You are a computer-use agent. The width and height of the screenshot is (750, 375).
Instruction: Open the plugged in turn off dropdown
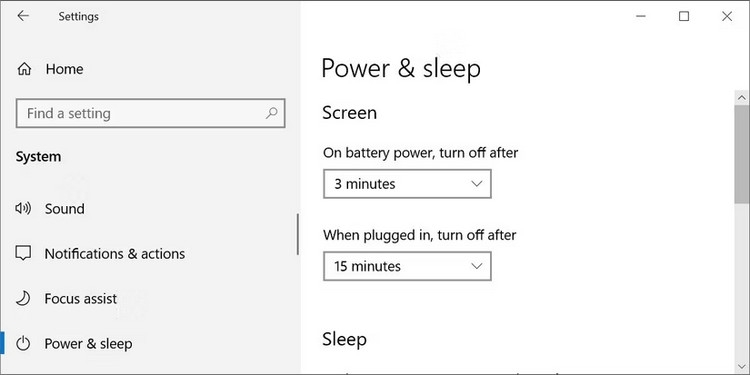[x=407, y=266]
